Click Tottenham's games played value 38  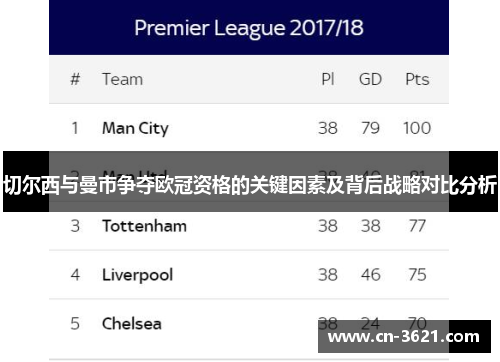[328, 226]
